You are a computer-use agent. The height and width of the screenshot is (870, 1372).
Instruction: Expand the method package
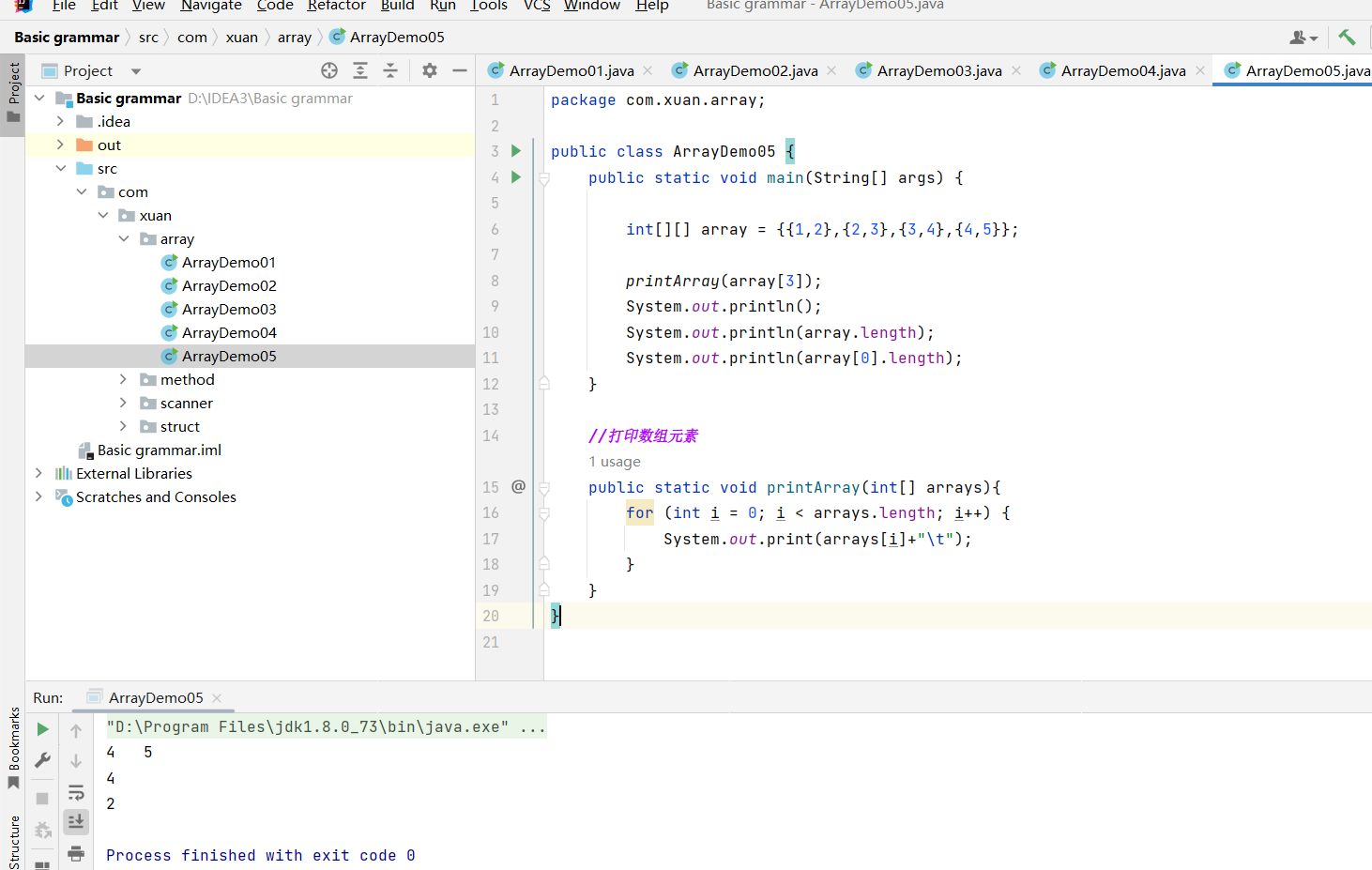pyautogui.click(x=123, y=379)
